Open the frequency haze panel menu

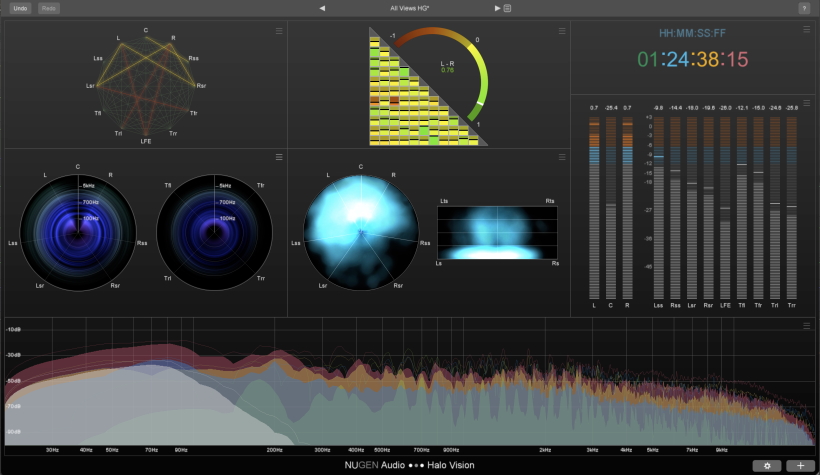(280, 157)
